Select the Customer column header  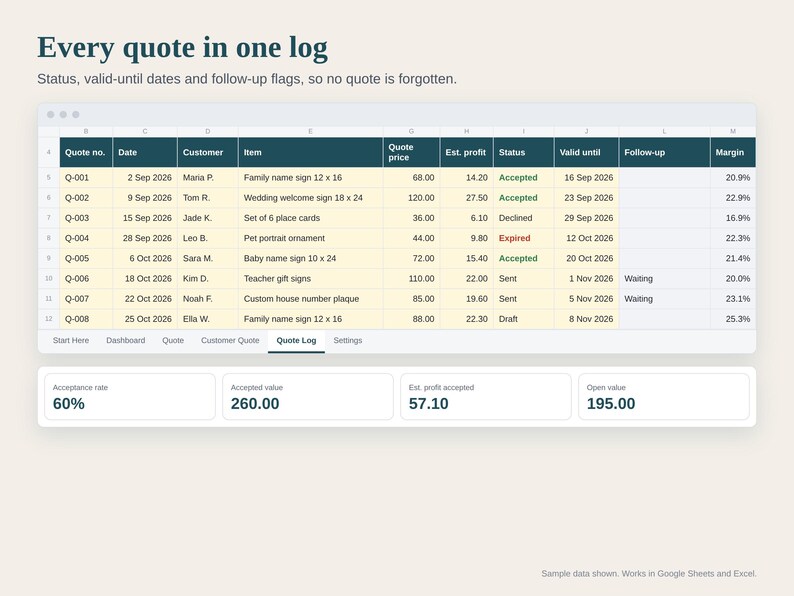point(208,152)
